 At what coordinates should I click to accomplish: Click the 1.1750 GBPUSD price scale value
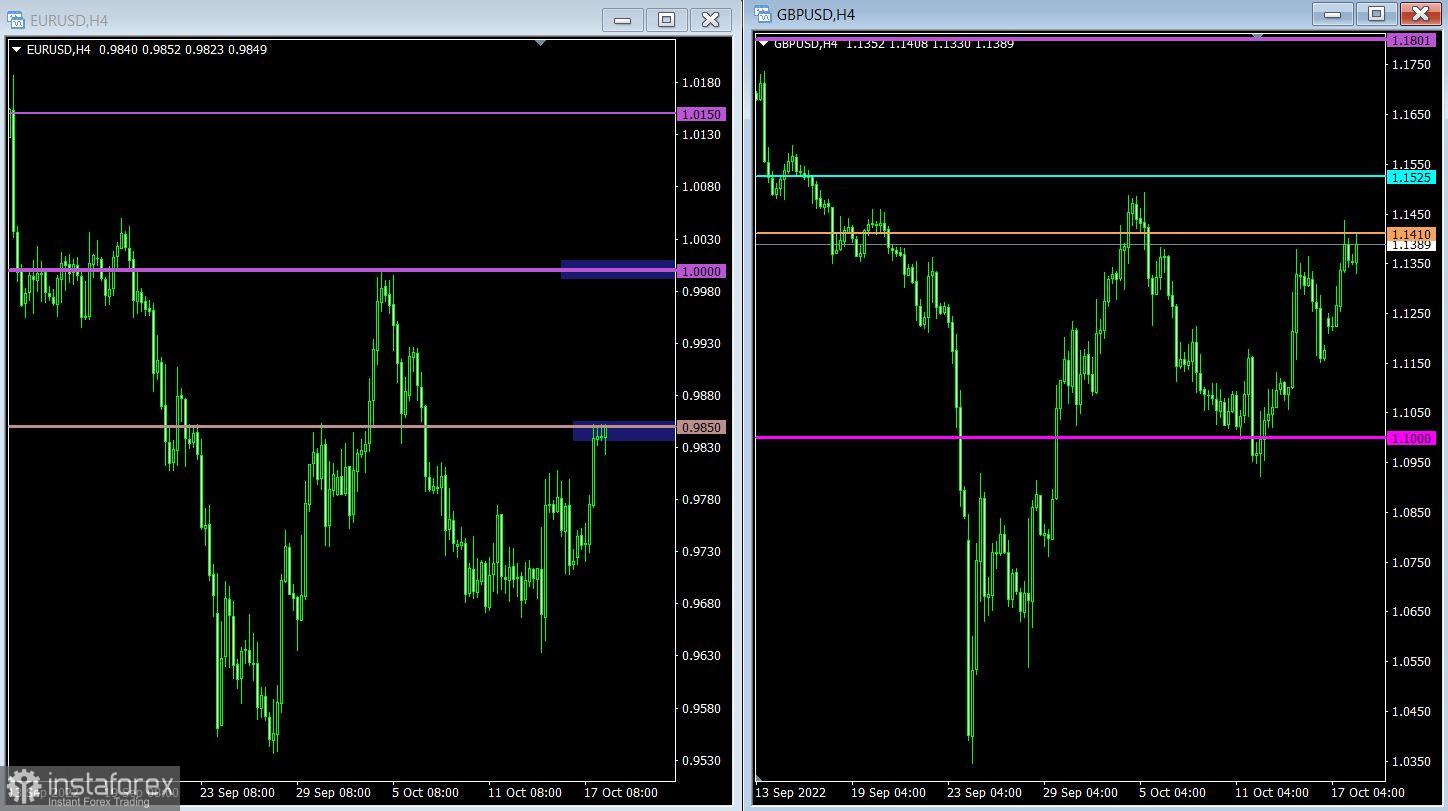[x=1412, y=65]
